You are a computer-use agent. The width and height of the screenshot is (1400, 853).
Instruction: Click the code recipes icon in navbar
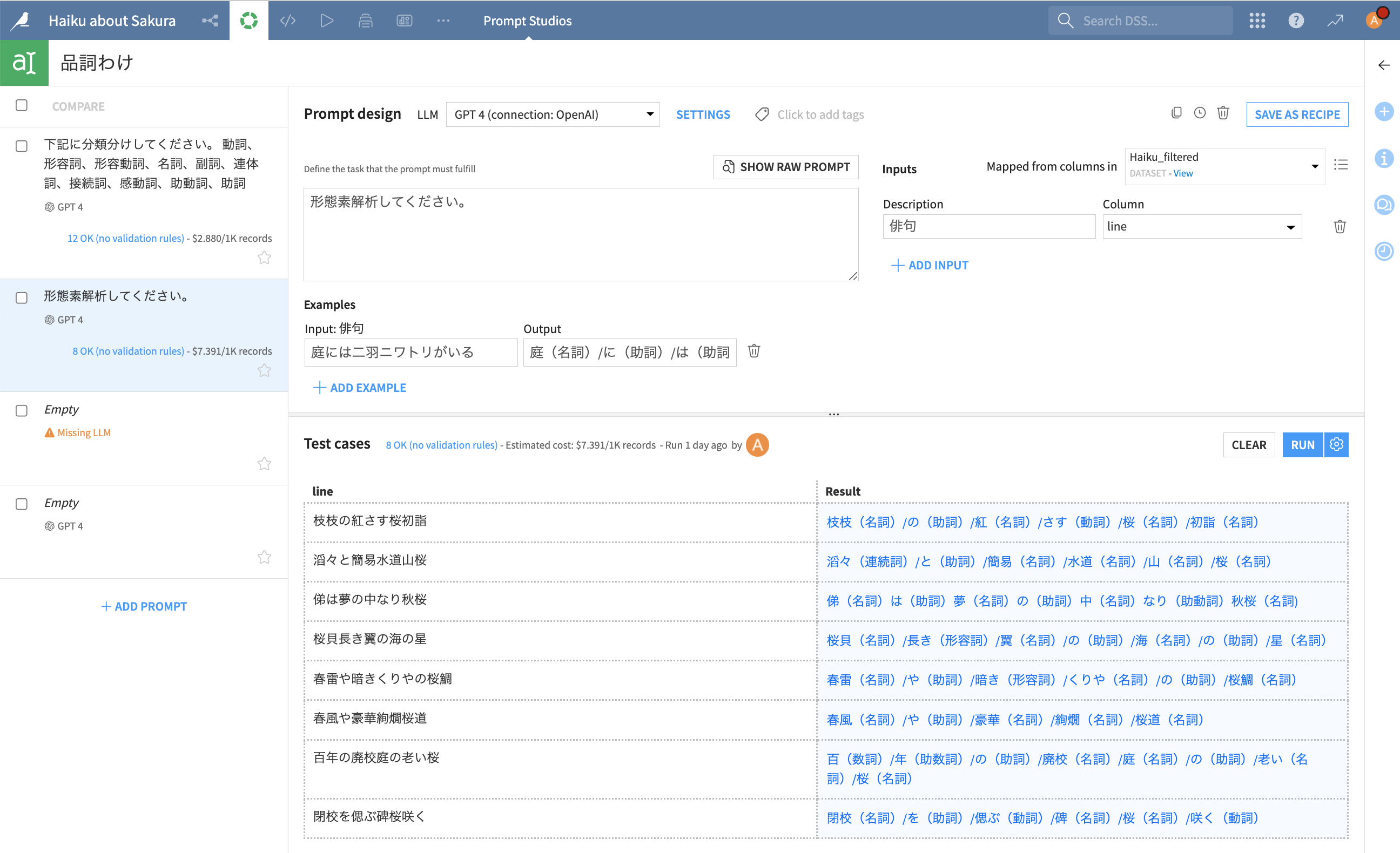[x=288, y=21]
